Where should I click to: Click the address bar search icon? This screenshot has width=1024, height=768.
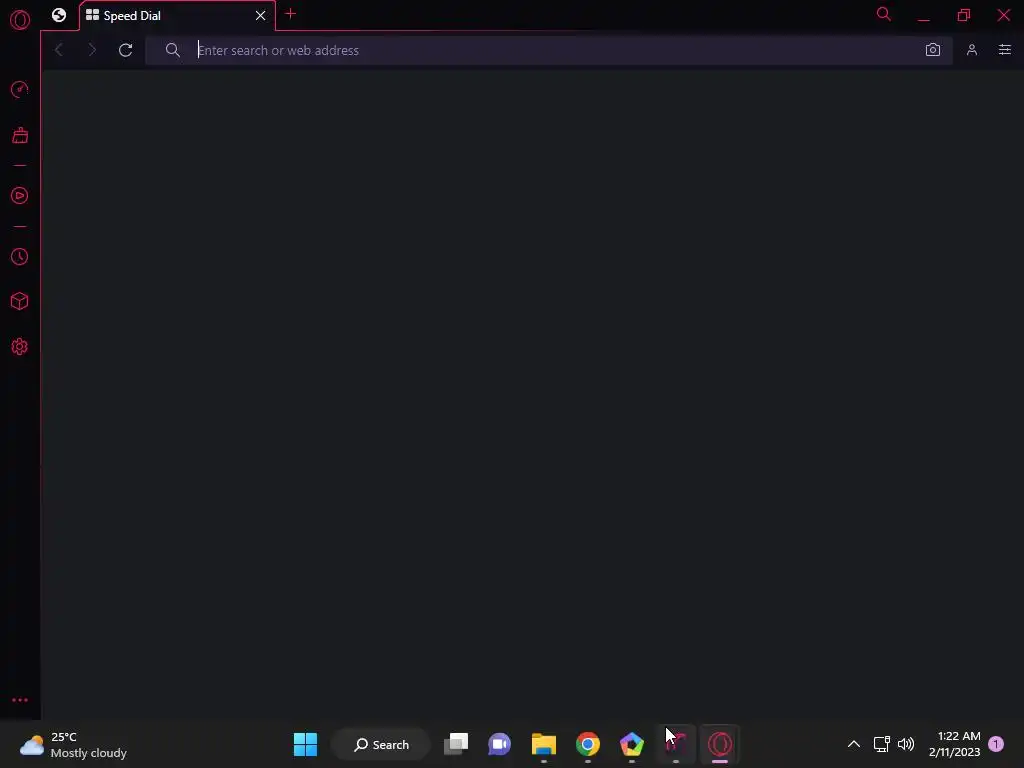click(172, 50)
